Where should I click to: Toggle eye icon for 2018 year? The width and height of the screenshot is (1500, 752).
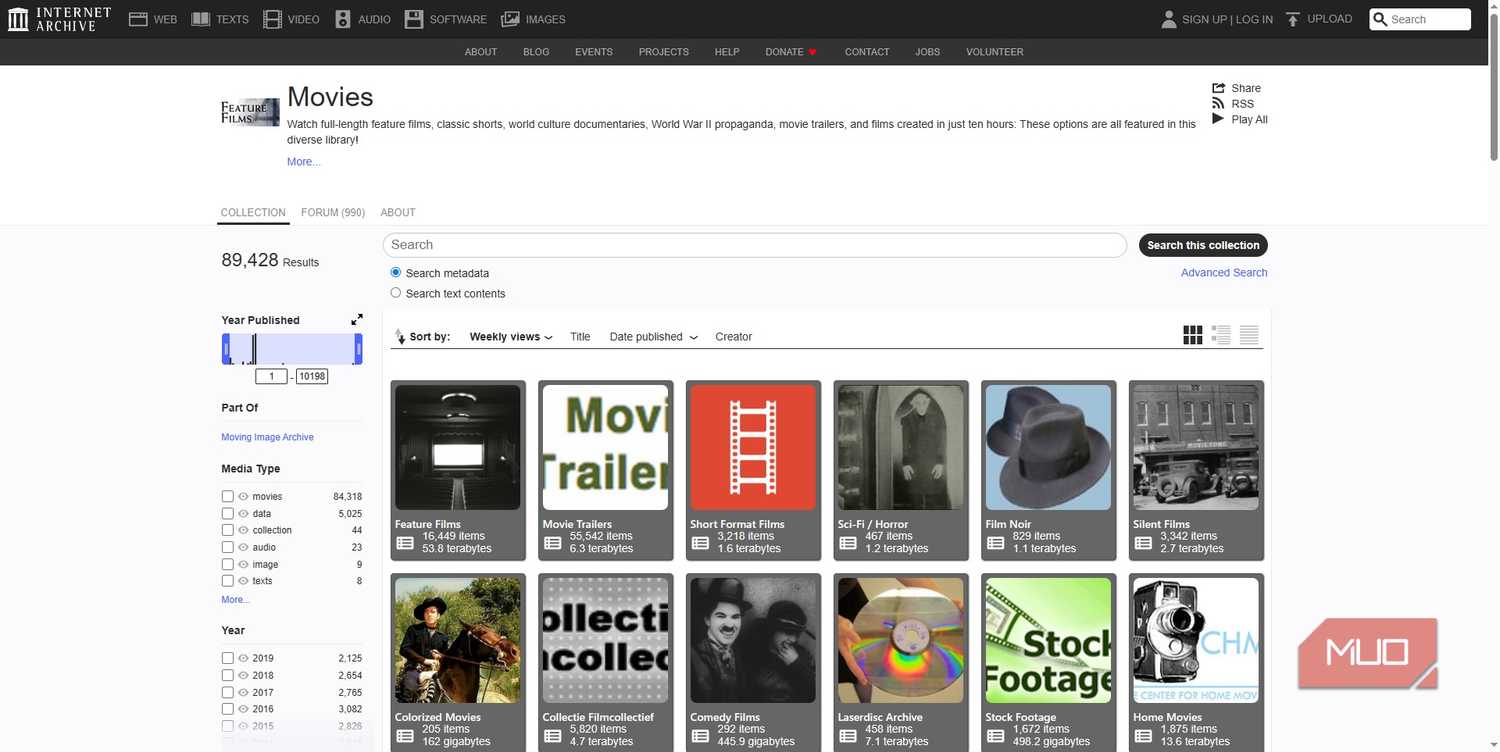point(243,675)
